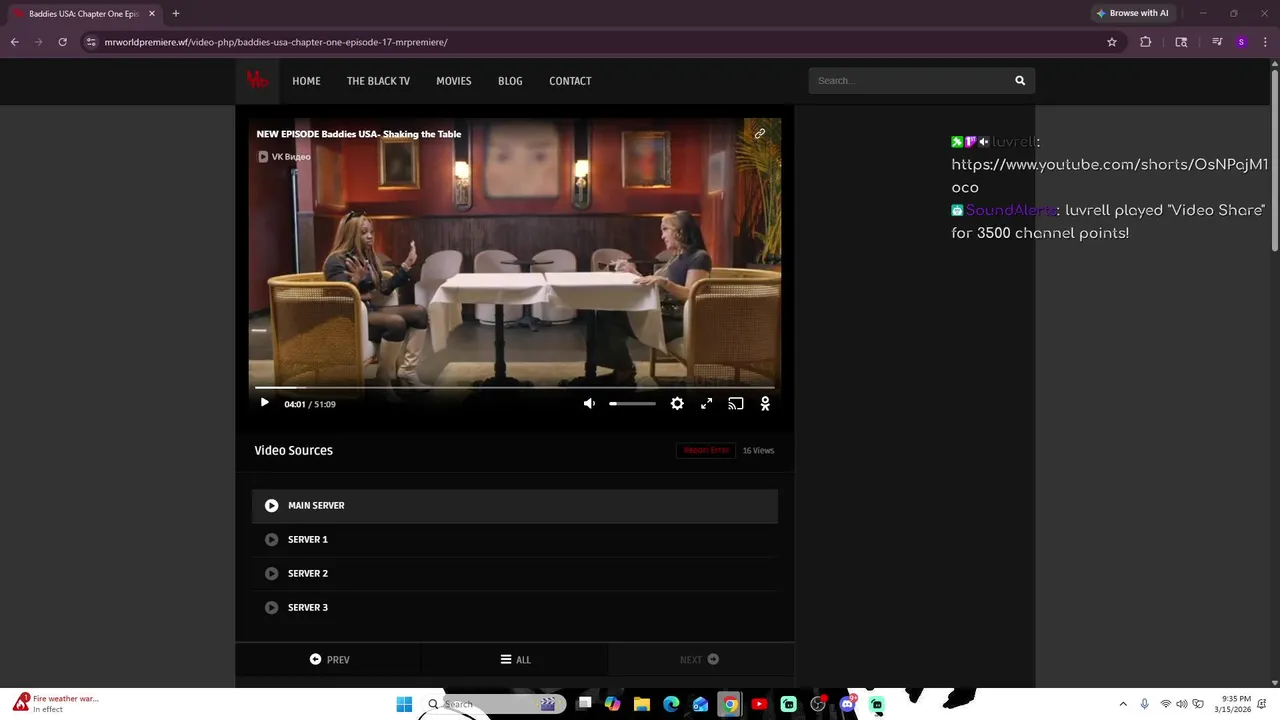Bookmark this page with the star
The height and width of the screenshot is (720, 1280).
coord(1112,42)
